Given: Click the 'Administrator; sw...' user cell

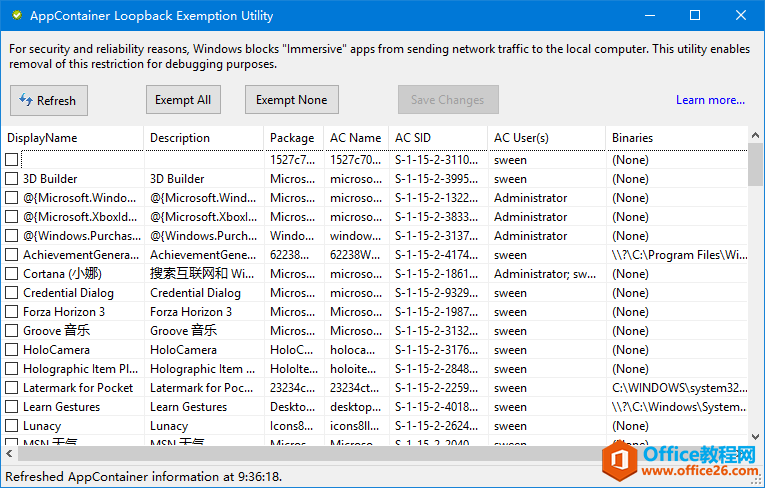Looking at the screenshot, I should tap(546, 274).
